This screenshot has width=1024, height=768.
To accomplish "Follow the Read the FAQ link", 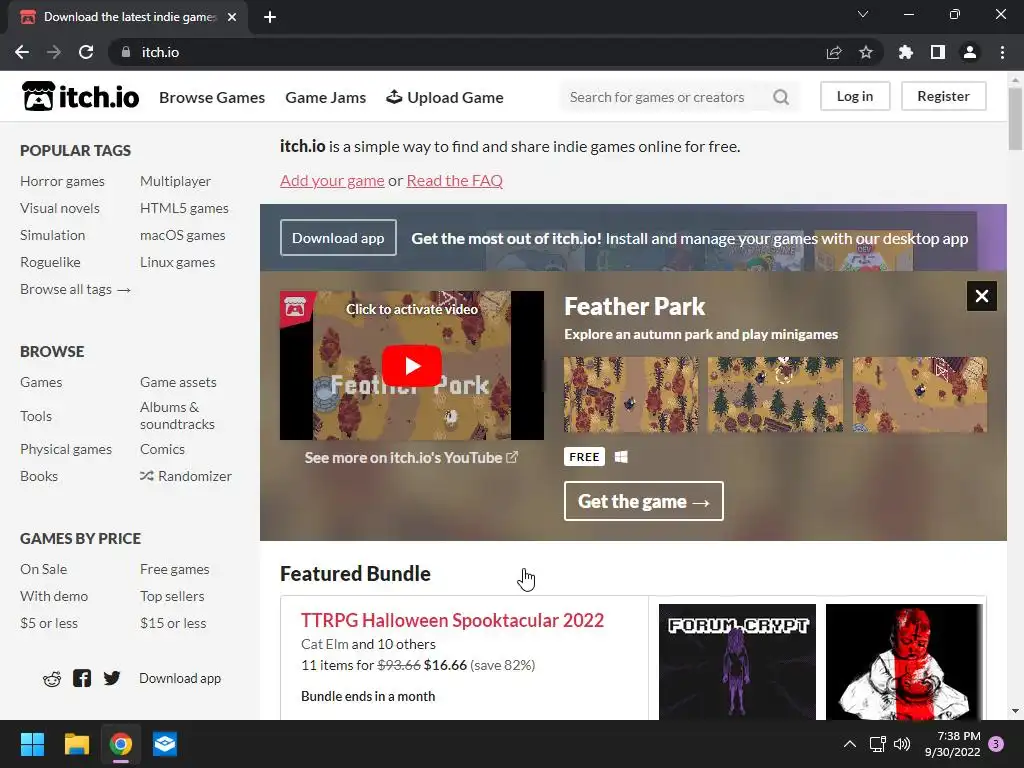I will [x=455, y=180].
